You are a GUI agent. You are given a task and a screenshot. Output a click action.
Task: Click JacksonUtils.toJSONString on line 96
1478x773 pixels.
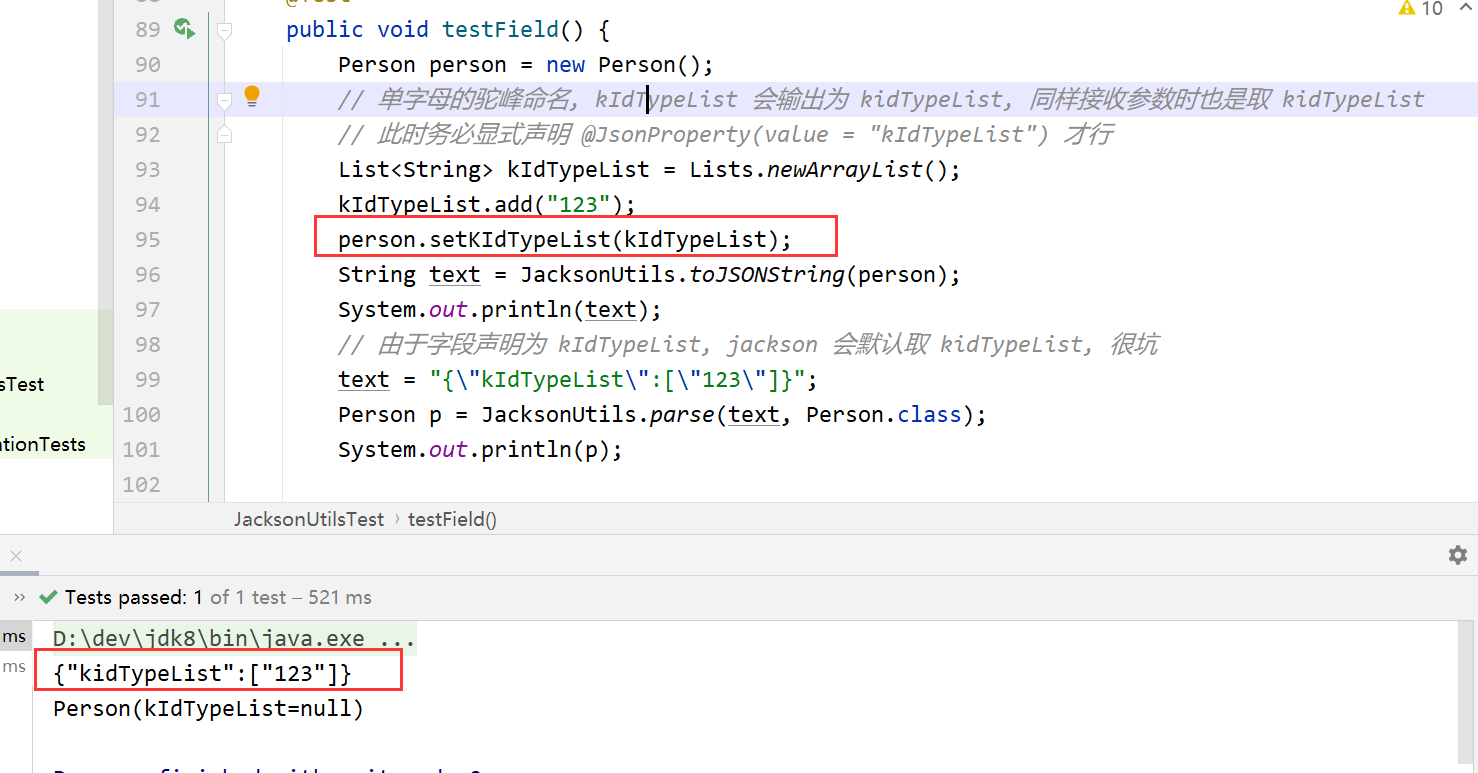(x=683, y=274)
